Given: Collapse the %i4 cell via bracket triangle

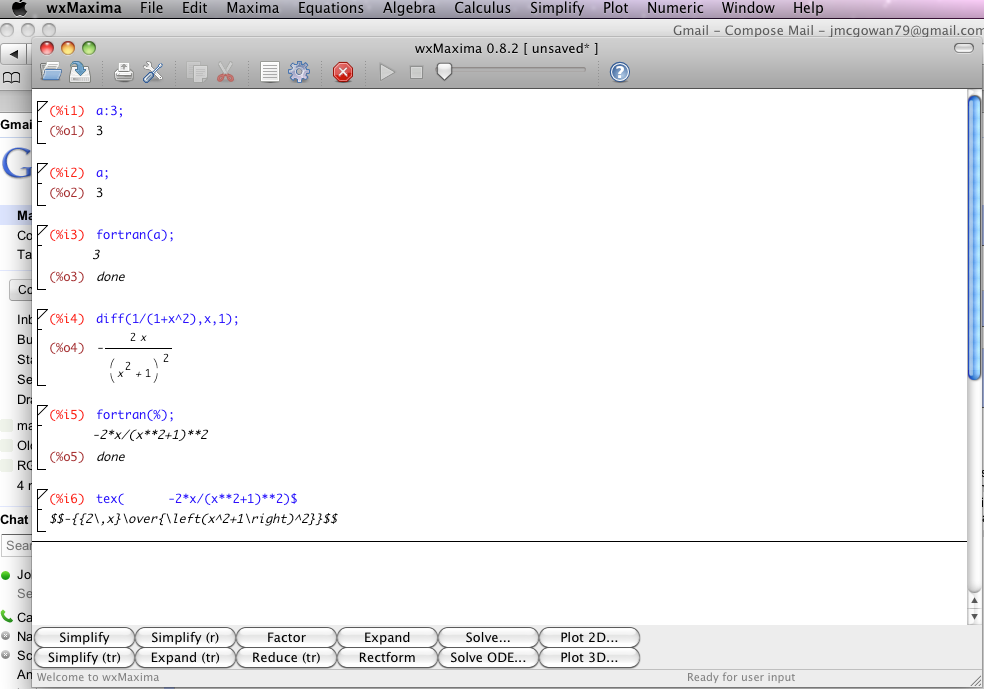Looking at the screenshot, I should (42, 315).
